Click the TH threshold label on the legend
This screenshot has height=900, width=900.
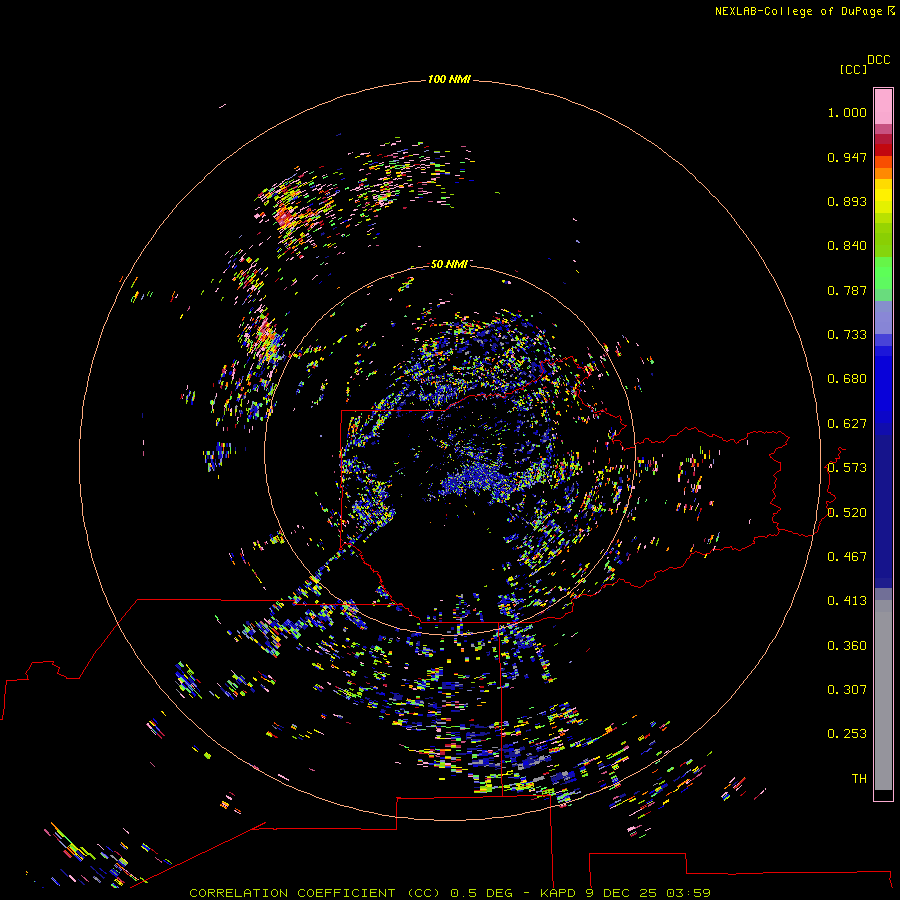(x=858, y=778)
